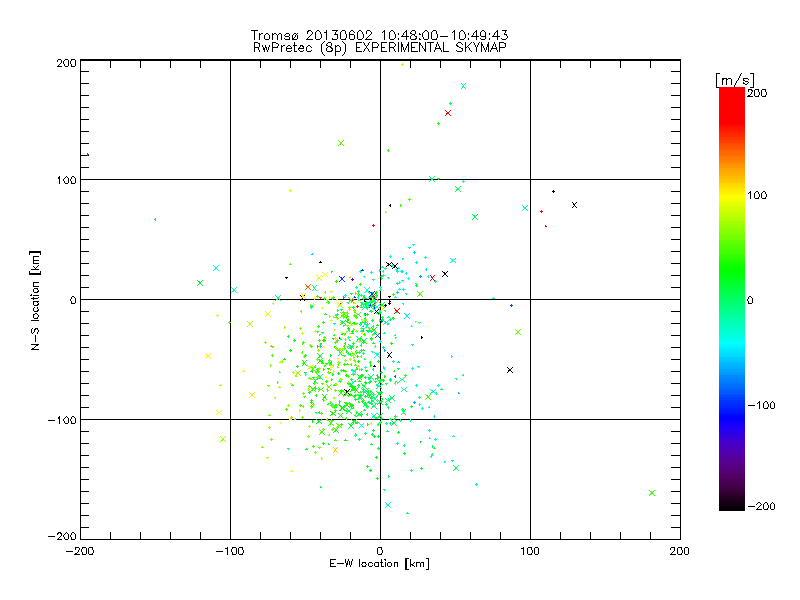Click the isolated small blue dot in the upper-left quadrant
Viewport: 800px width, 600px height.
coord(155,219)
